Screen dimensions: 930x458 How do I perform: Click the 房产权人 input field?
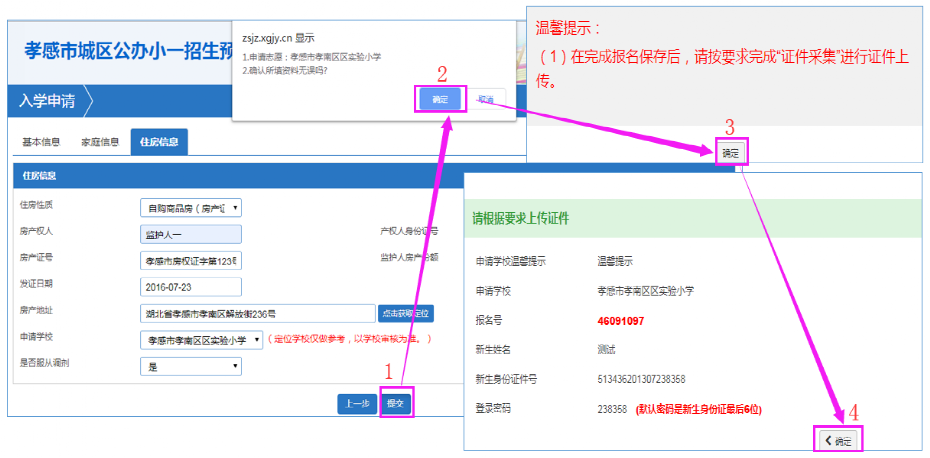(191, 234)
